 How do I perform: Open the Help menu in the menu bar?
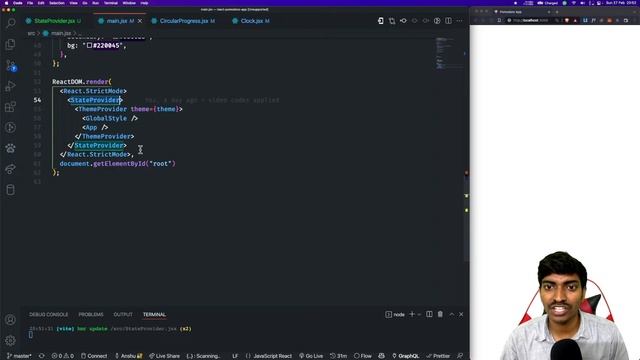point(144,3)
